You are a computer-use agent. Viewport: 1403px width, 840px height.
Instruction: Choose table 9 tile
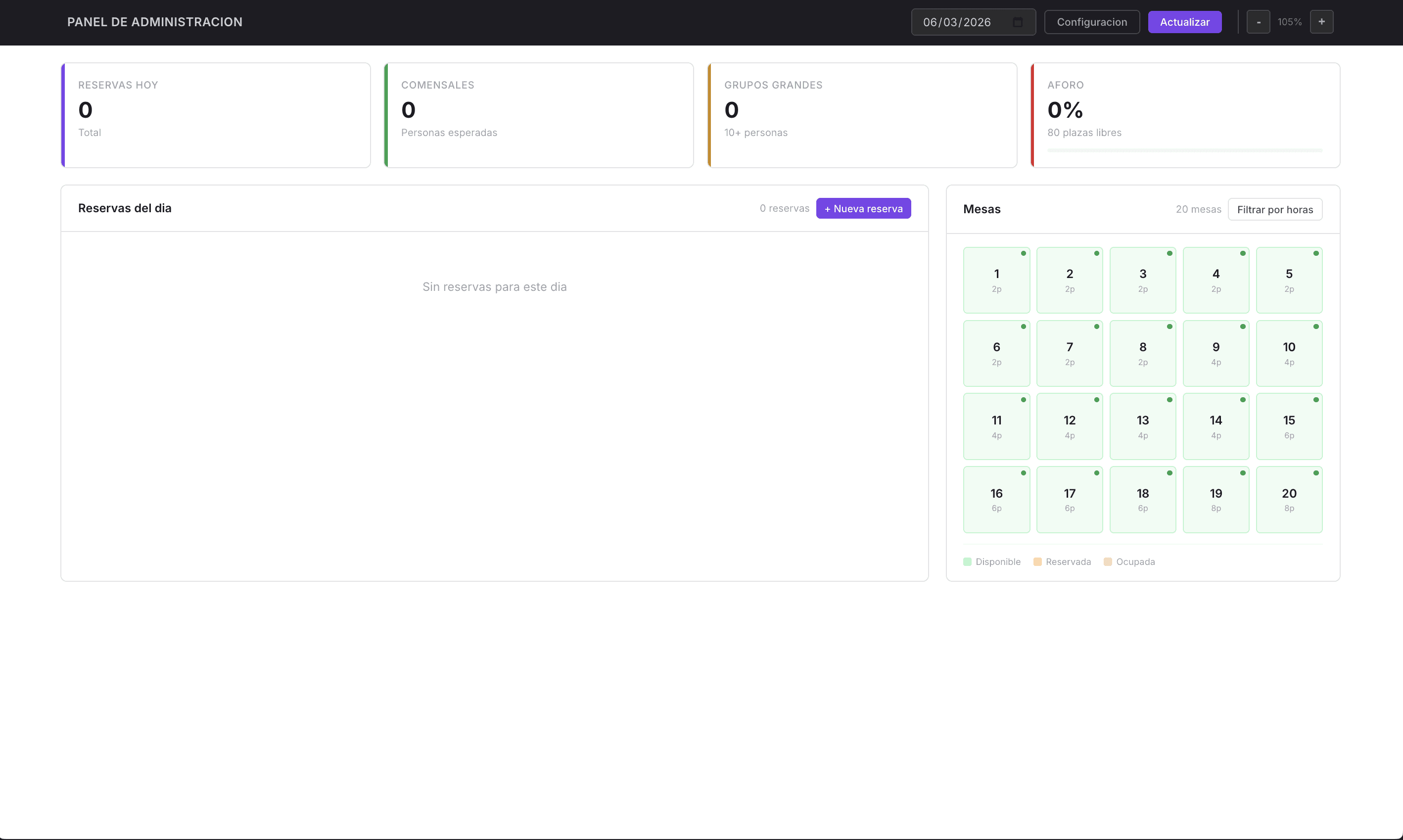coord(1216,353)
